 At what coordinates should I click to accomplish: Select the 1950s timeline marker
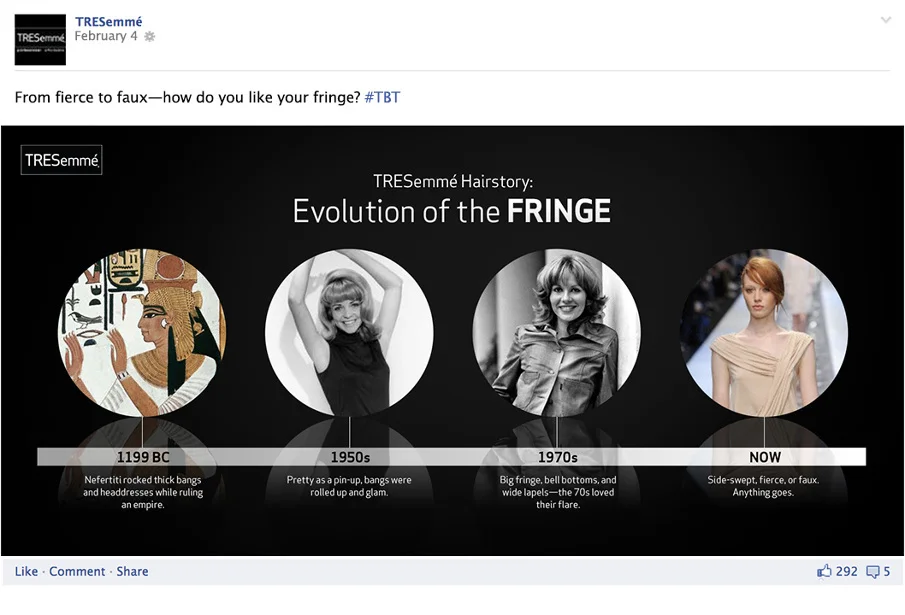tap(350, 457)
